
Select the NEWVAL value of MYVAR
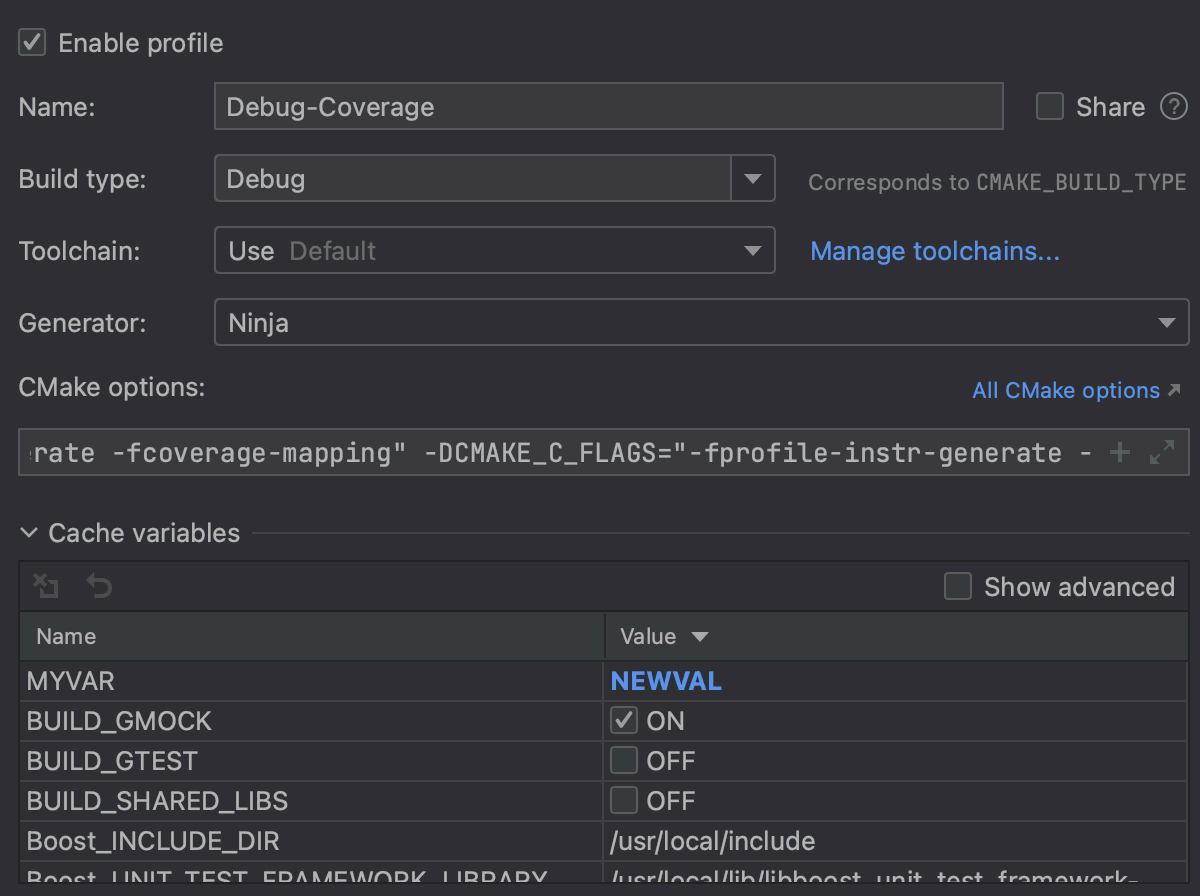click(666, 681)
